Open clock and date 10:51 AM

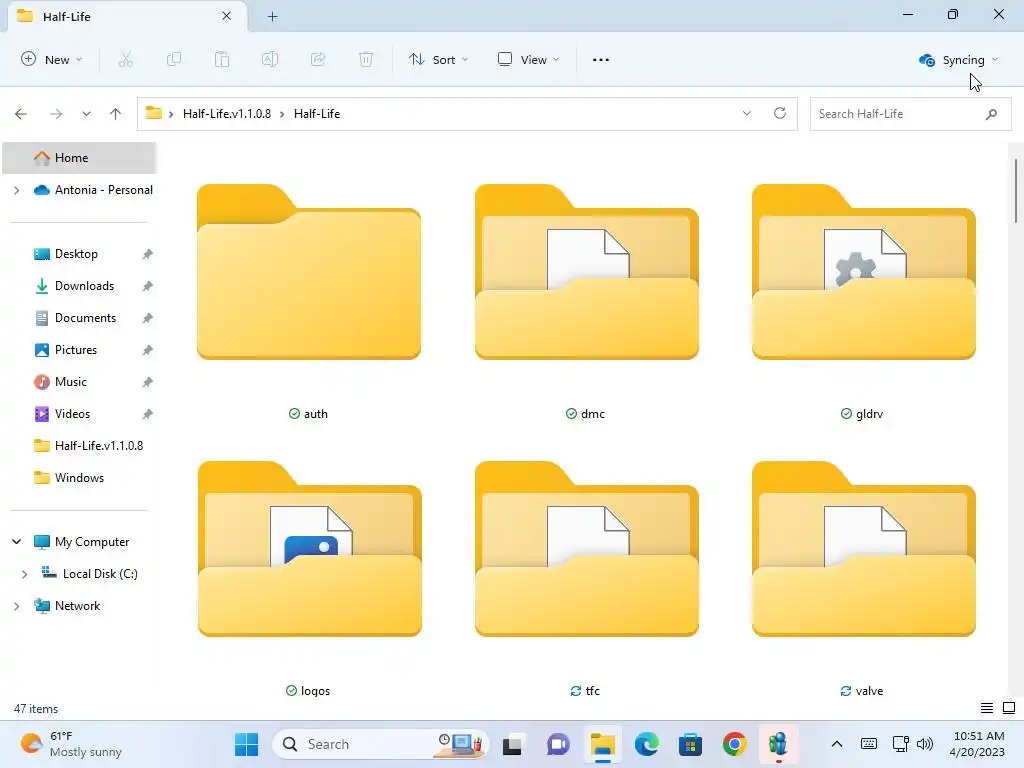pos(978,744)
